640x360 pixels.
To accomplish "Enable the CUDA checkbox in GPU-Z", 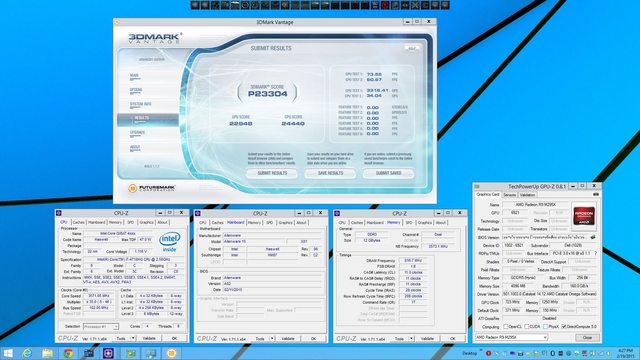I will pyautogui.click(x=527, y=327).
